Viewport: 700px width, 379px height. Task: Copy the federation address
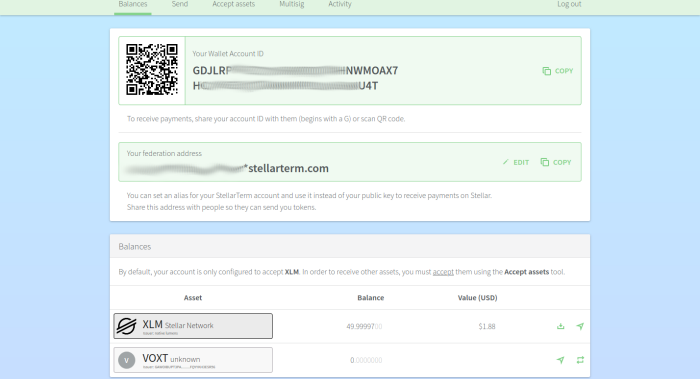click(556, 162)
